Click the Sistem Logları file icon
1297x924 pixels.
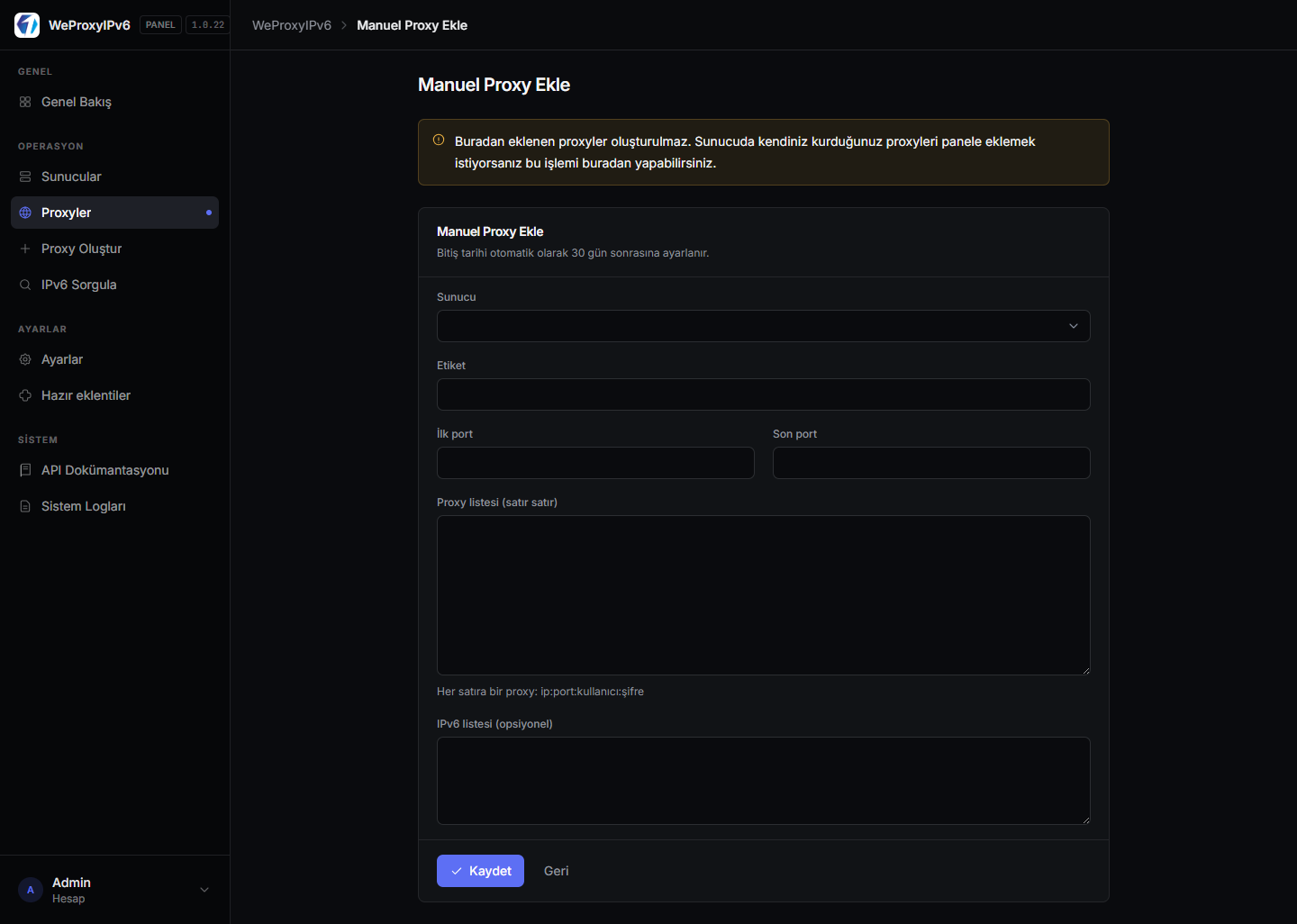pos(25,506)
